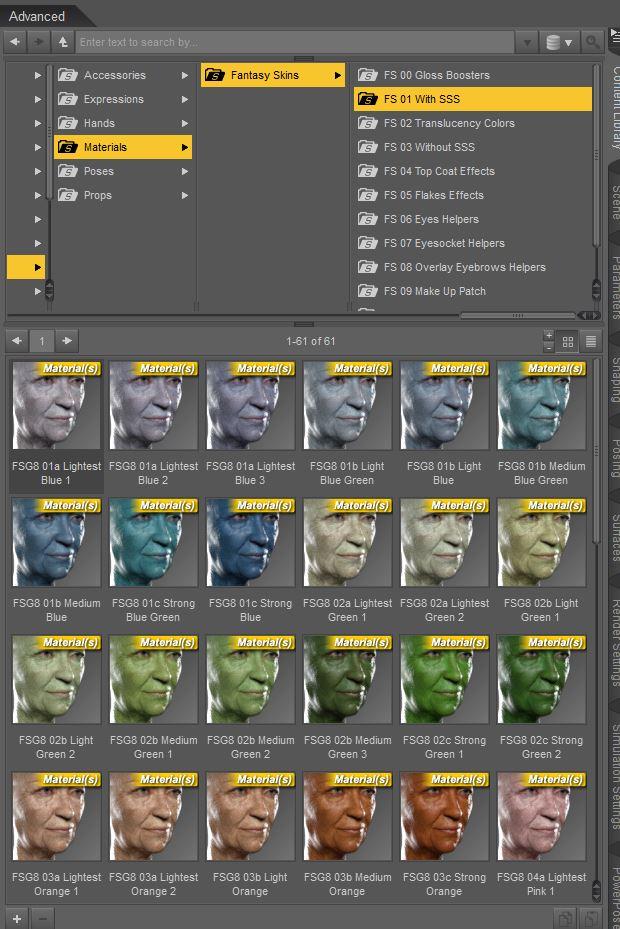Viewport: 620px width, 929px height.
Task: Increase thumbnail size with plus button
Action: [549, 336]
